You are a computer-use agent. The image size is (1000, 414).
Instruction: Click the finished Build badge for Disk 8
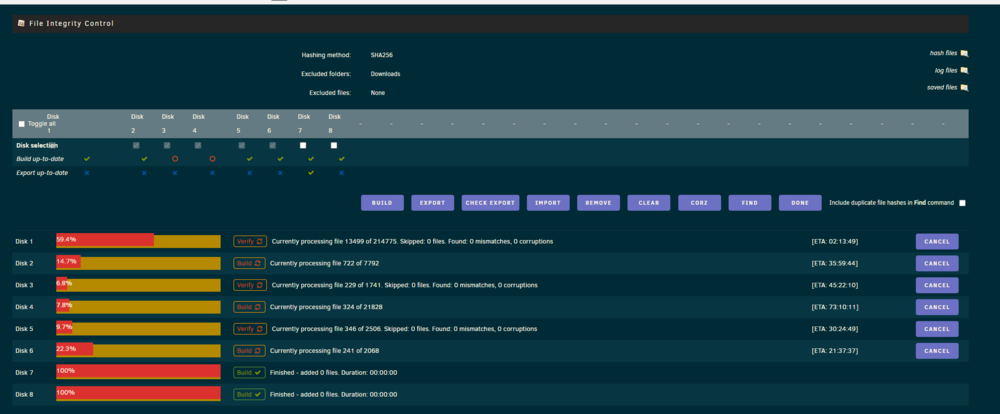tap(249, 394)
